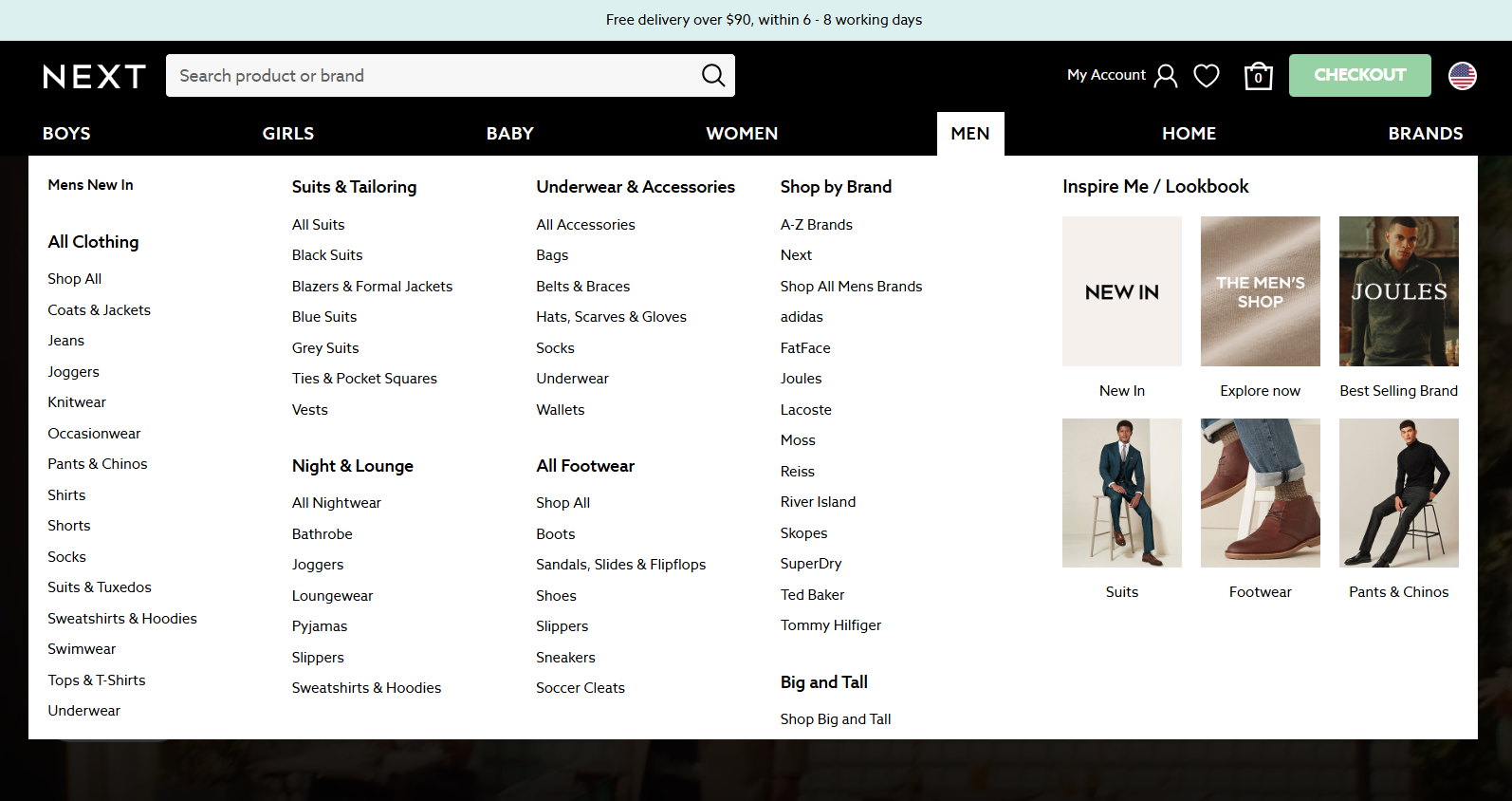Open Hats, Scarves & Gloves
The width and height of the screenshot is (1512, 801).
point(611,317)
